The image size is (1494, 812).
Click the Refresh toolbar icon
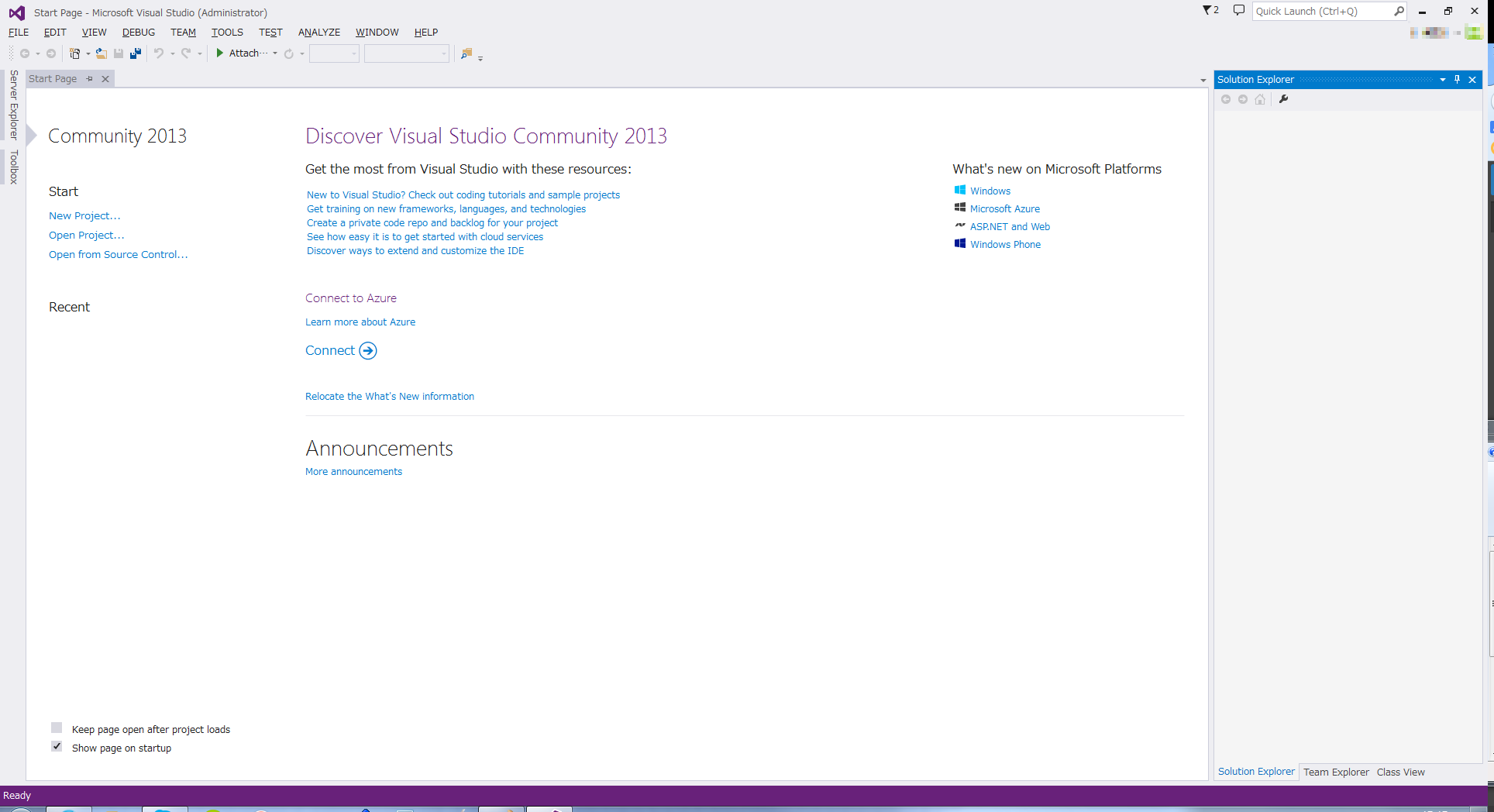tap(289, 53)
